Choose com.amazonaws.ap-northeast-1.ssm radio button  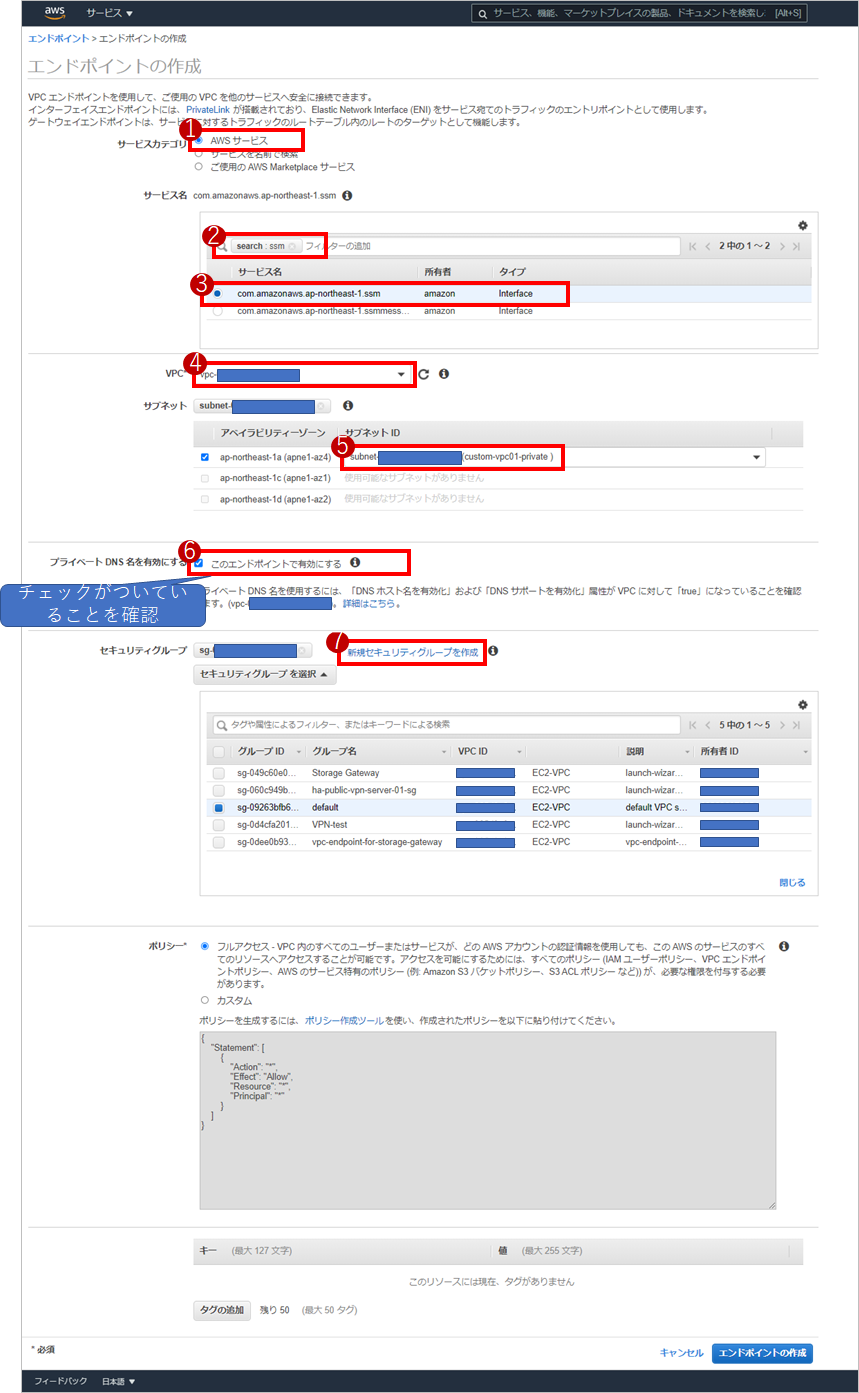point(217,294)
